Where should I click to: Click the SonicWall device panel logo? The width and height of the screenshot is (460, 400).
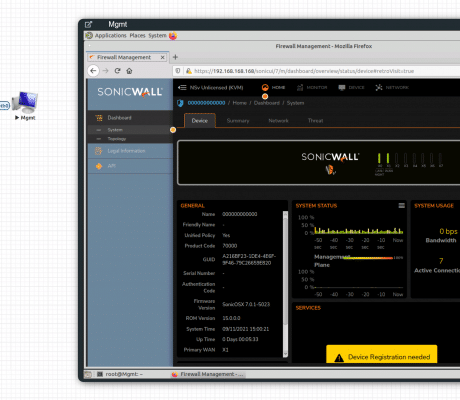pyautogui.click(x=330, y=157)
